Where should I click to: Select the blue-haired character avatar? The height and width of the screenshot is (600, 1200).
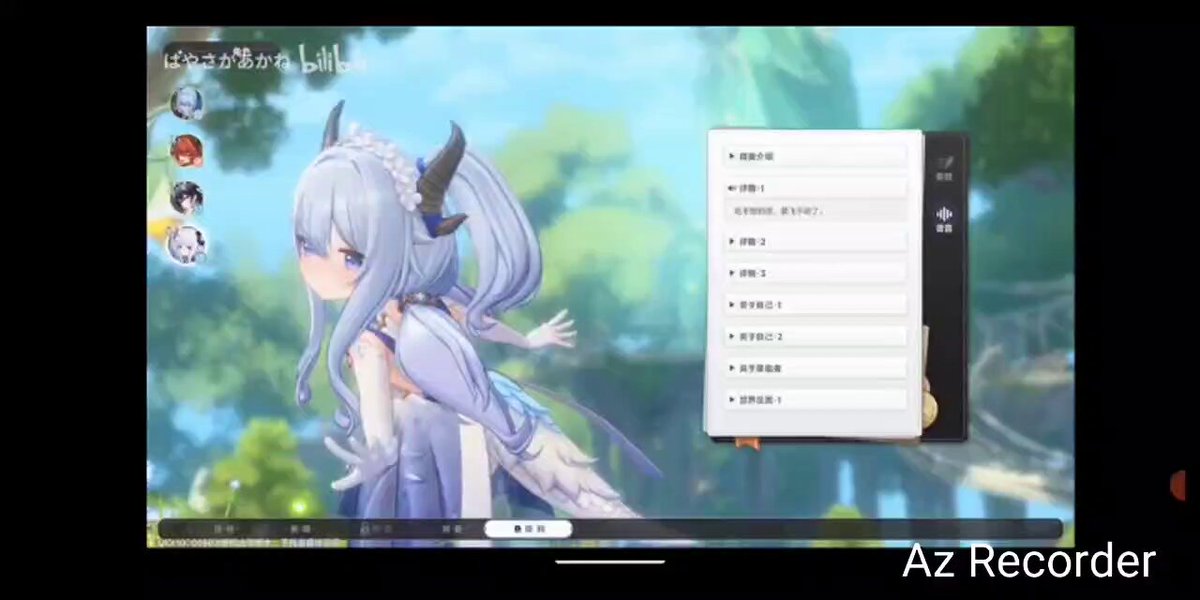[x=187, y=101]
